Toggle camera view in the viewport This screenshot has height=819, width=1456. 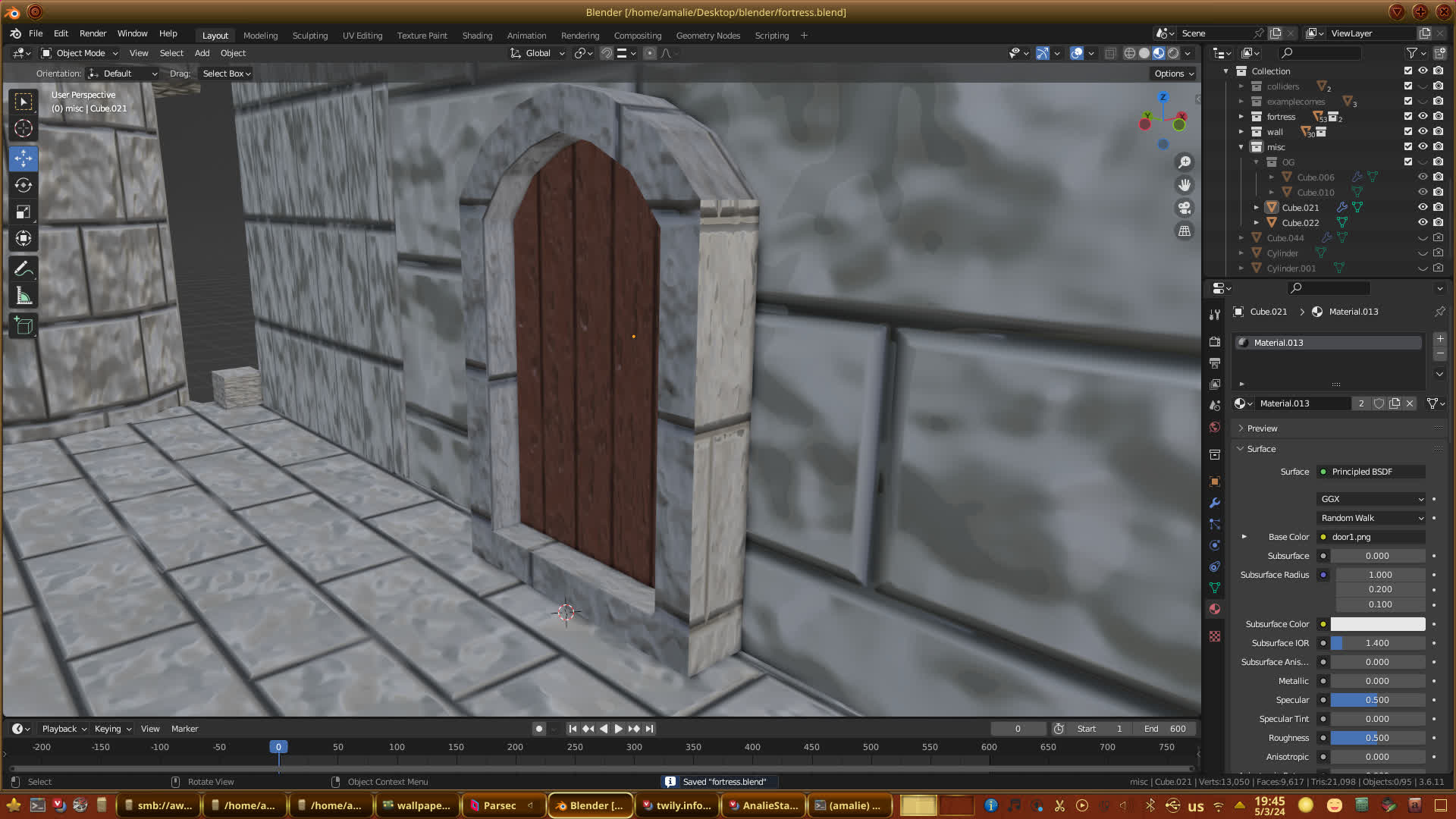click(1184, 208)
